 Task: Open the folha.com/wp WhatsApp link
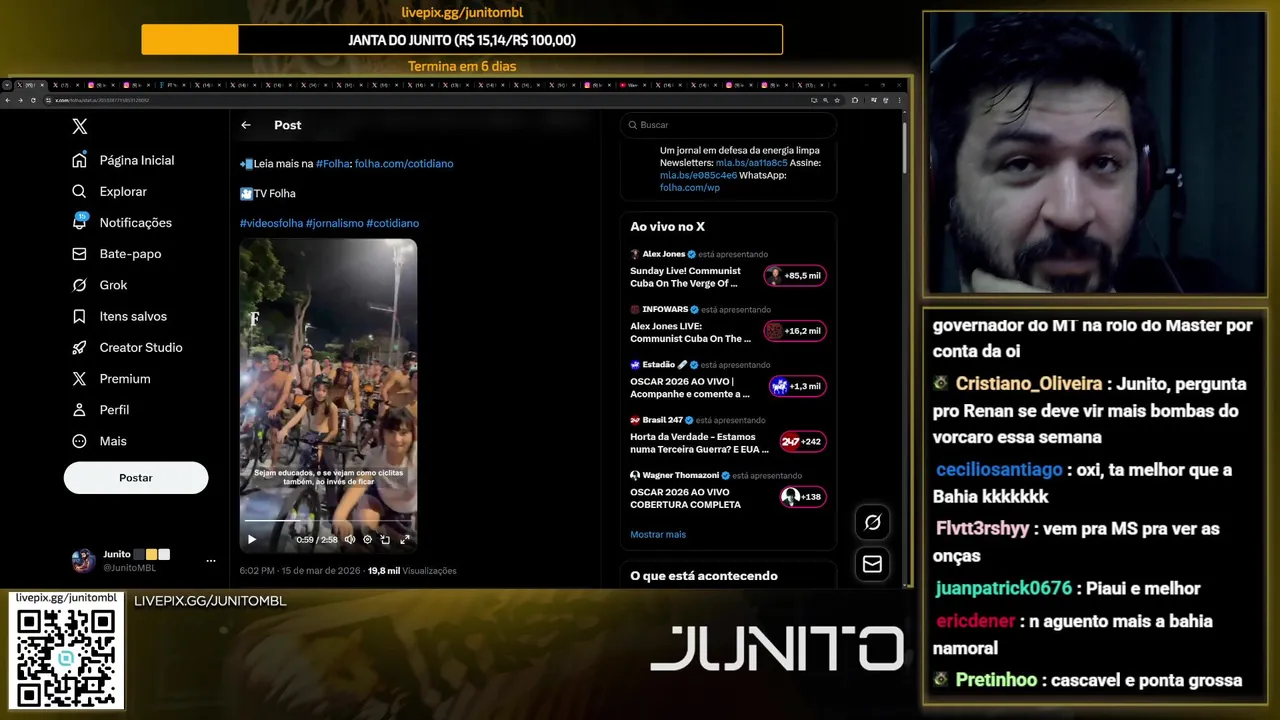tap(690, 187)
